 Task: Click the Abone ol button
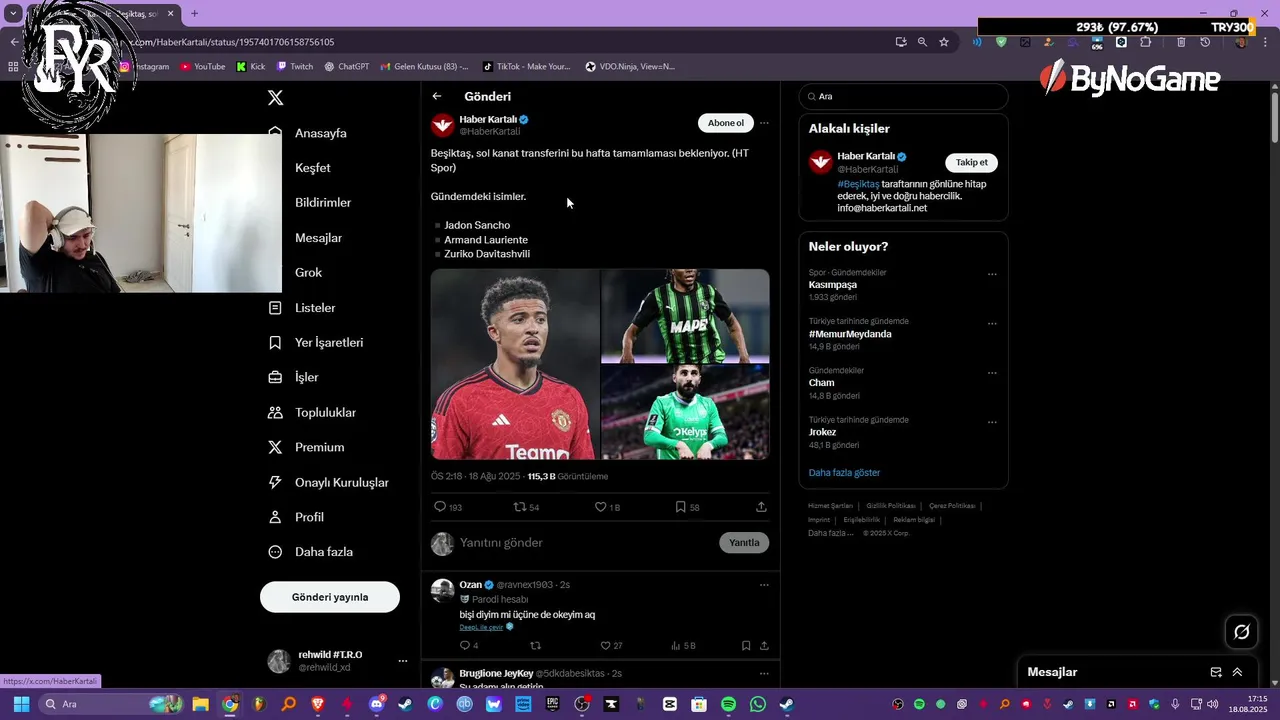click(x=726, y=123)
